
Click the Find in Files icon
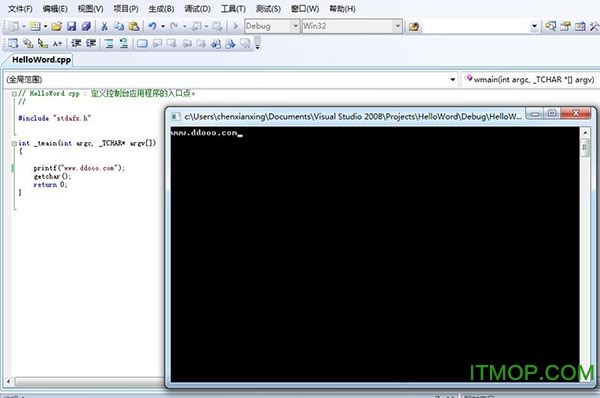coord(414,26)
